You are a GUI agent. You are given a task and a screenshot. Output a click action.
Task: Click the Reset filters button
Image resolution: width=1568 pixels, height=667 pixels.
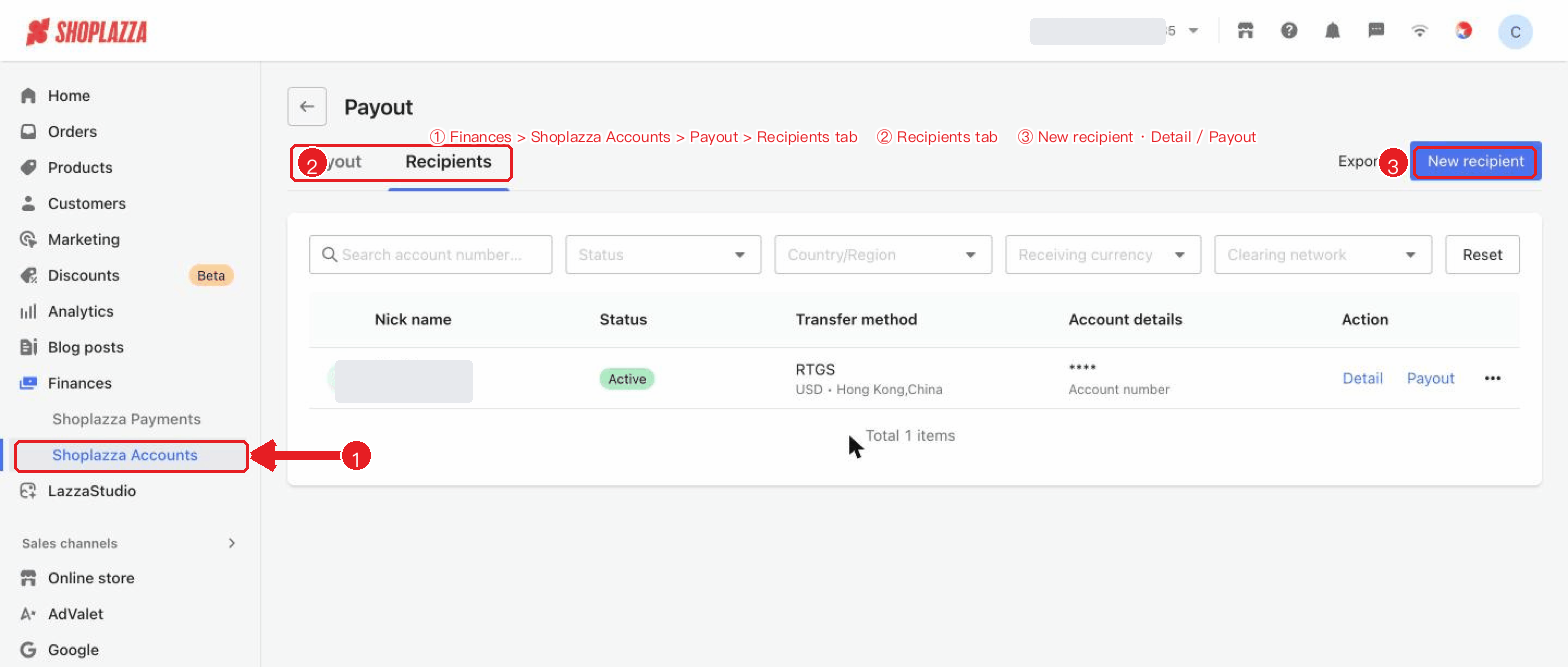coord(1482,255)
